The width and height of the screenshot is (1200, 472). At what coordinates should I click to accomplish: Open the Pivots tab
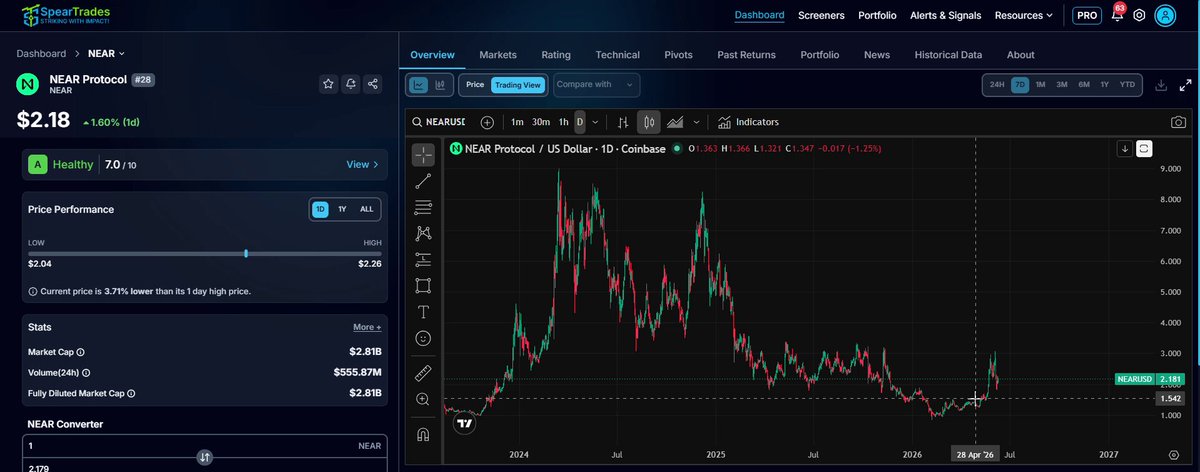coord(678,55)
